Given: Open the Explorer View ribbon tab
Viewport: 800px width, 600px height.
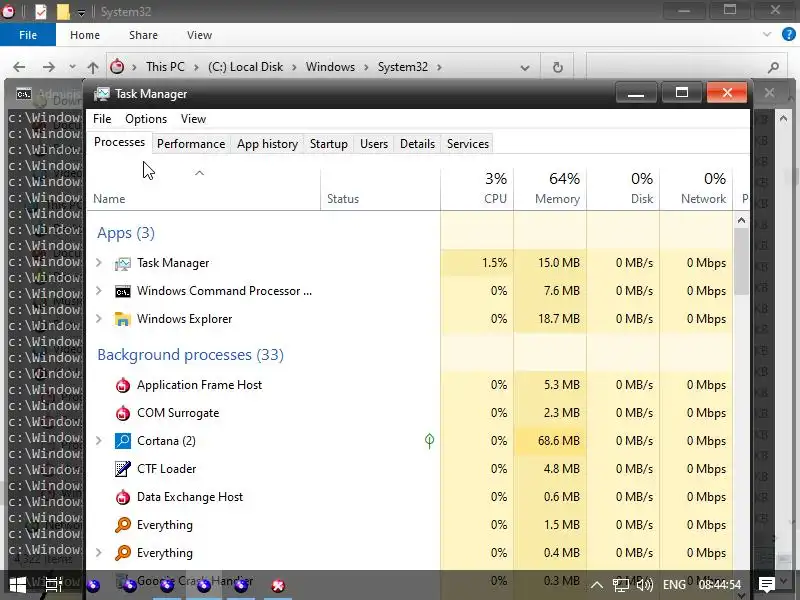Looking at the screenshot, I should click(x=199, y=35).
